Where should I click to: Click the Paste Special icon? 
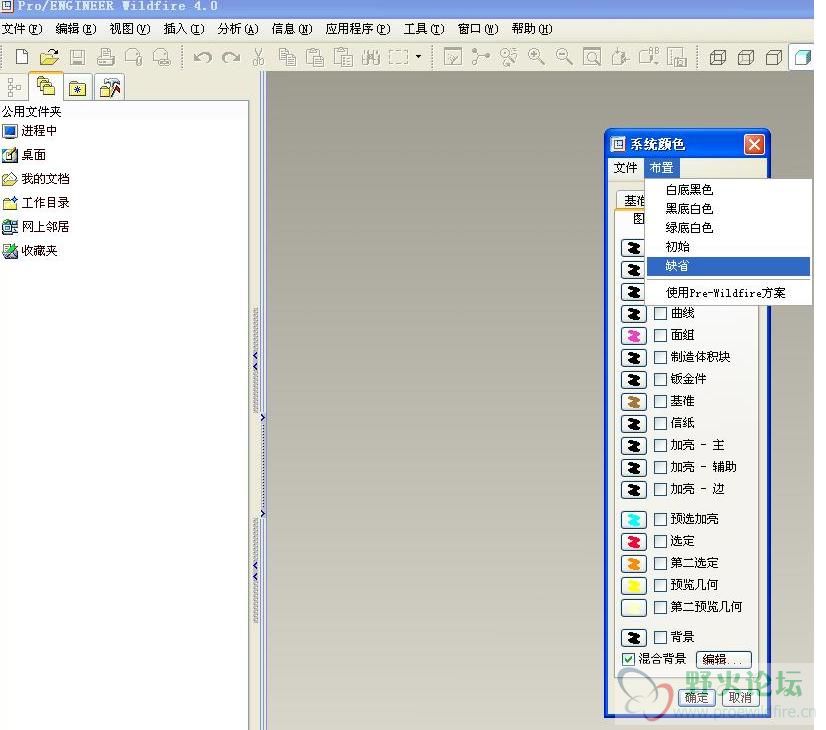pyautogui.click(x=343, y=57)
